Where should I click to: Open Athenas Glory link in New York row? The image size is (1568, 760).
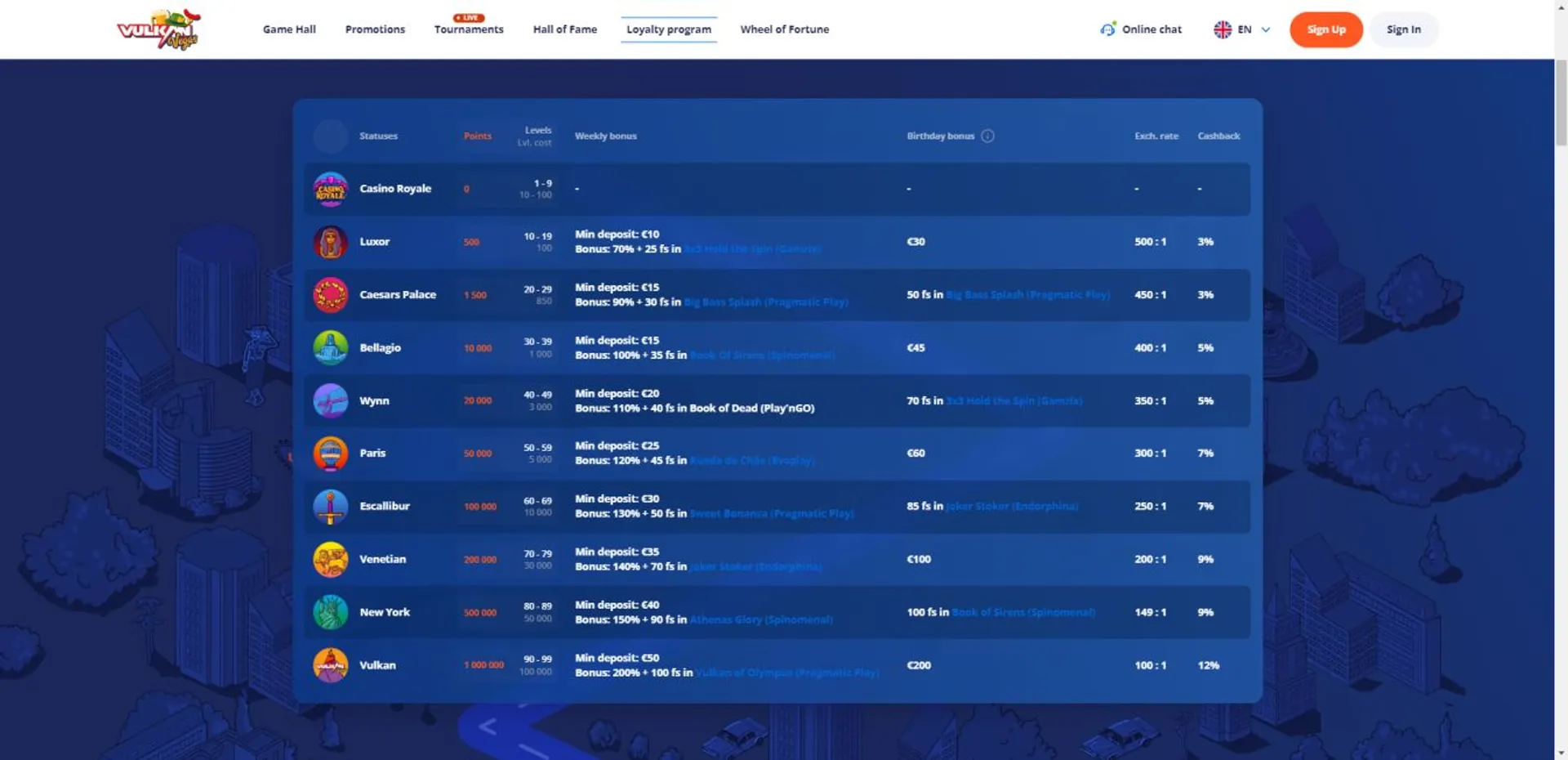[x=761, y=620]
